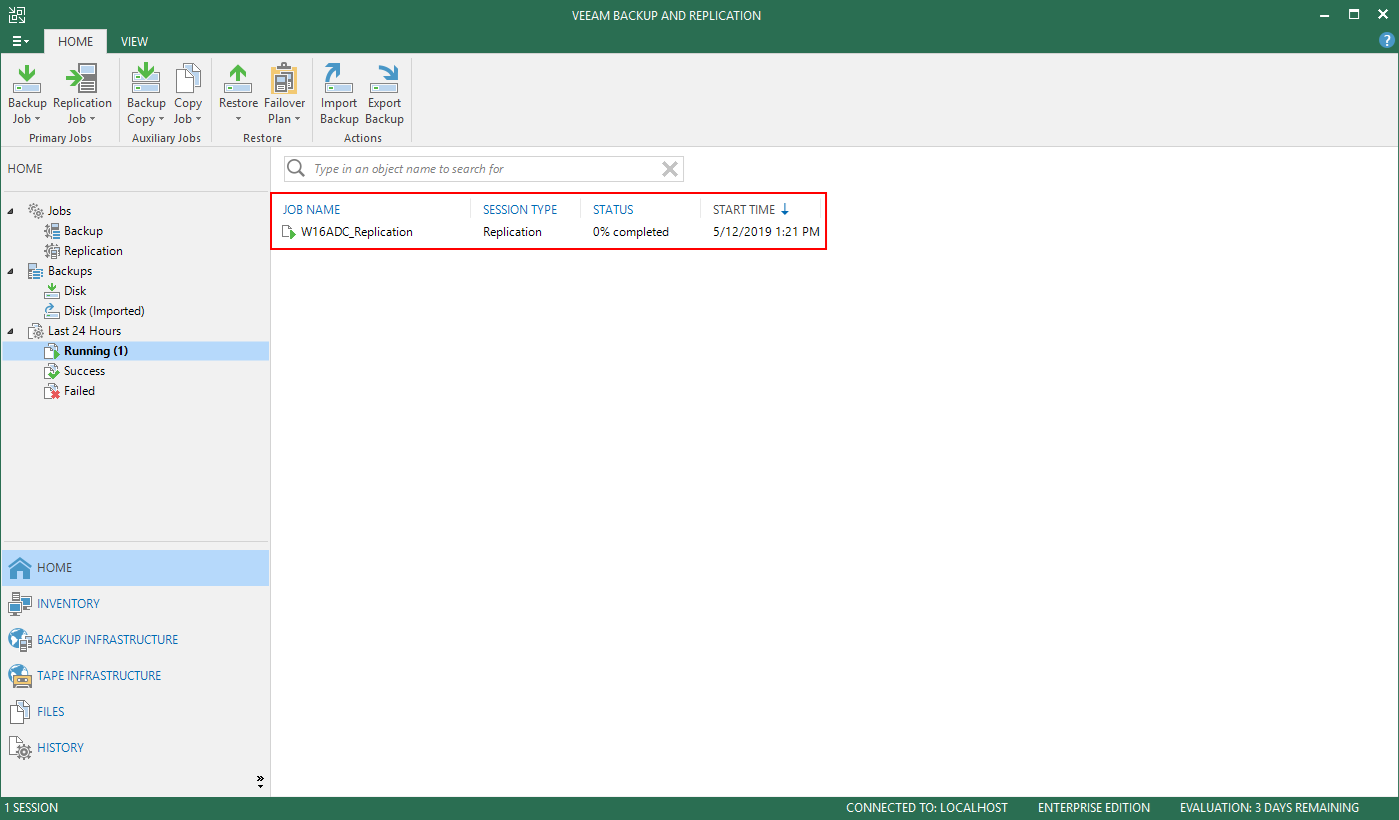This screenshot has width=1399, height=820.
Task: Click the '5/12/2019 1:21 PM' start time
Action: (766, 232)
